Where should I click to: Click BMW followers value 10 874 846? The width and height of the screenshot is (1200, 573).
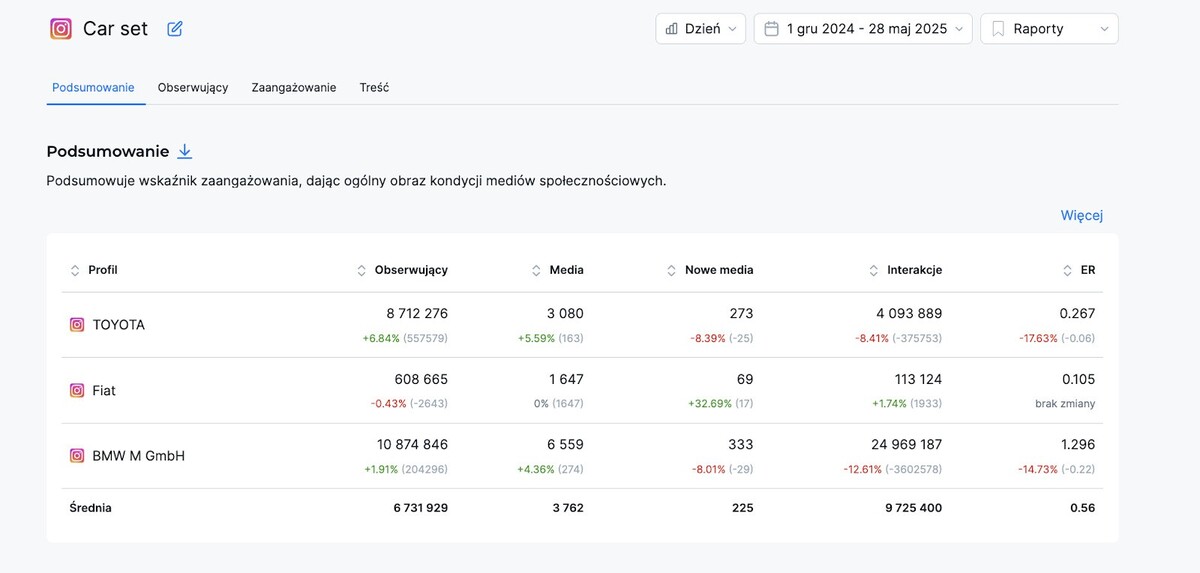(x=413, y=445)
